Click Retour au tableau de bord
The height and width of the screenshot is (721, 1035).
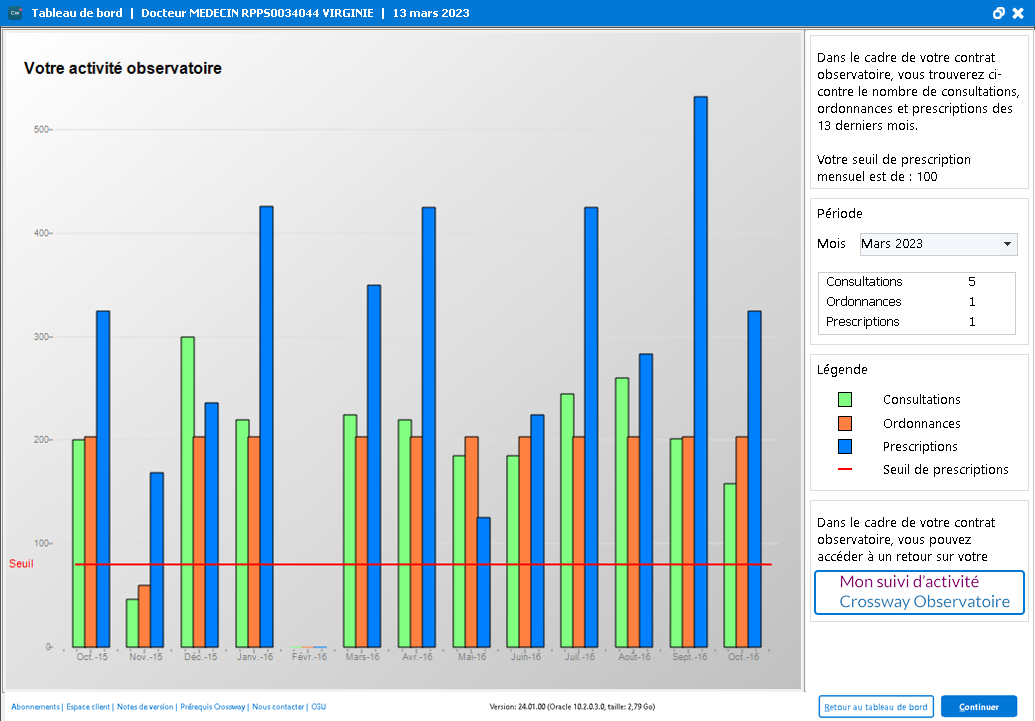876,707
